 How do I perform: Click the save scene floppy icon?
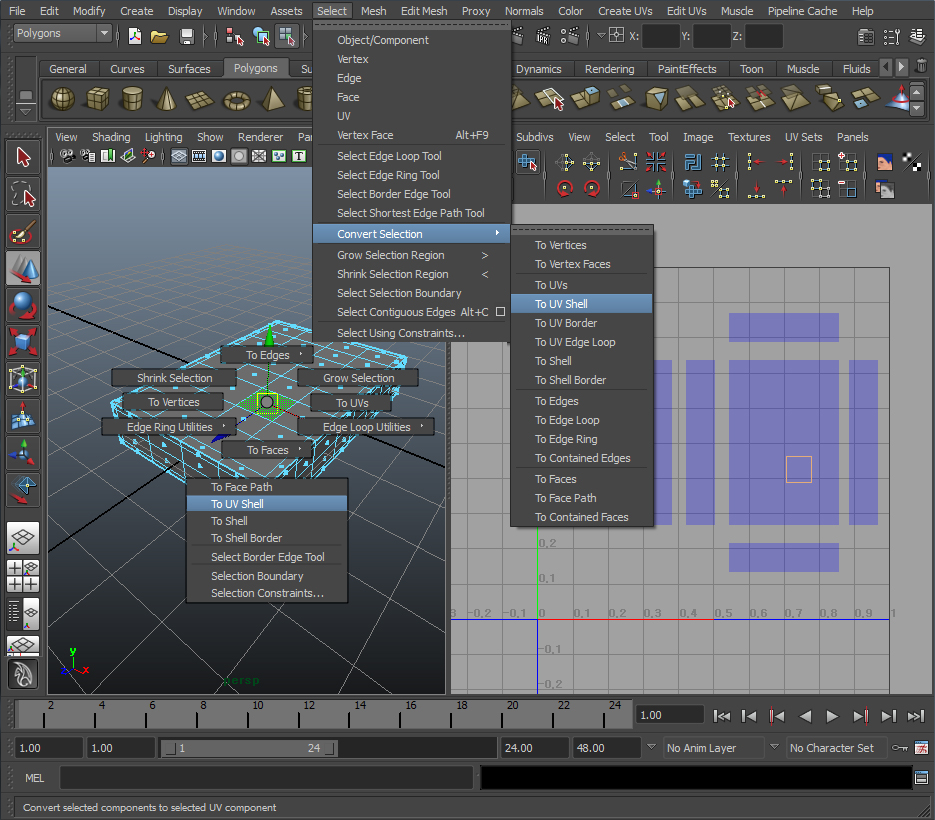click(x=186, y=36)
